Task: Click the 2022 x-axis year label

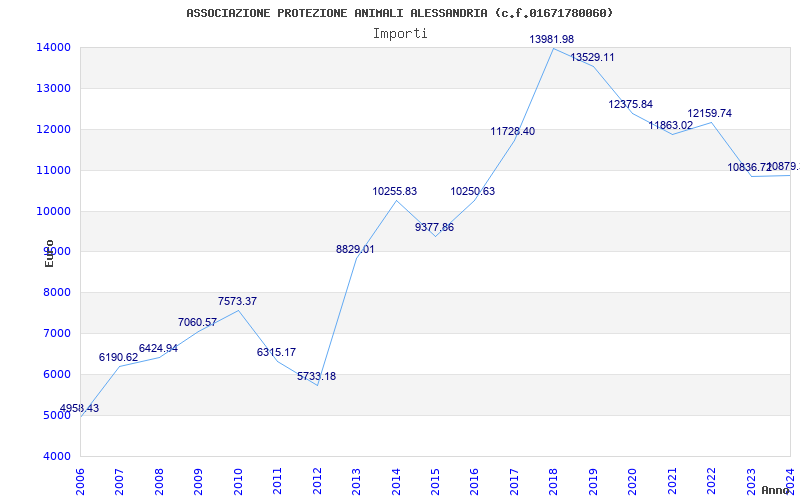Action: coord(711,481)
